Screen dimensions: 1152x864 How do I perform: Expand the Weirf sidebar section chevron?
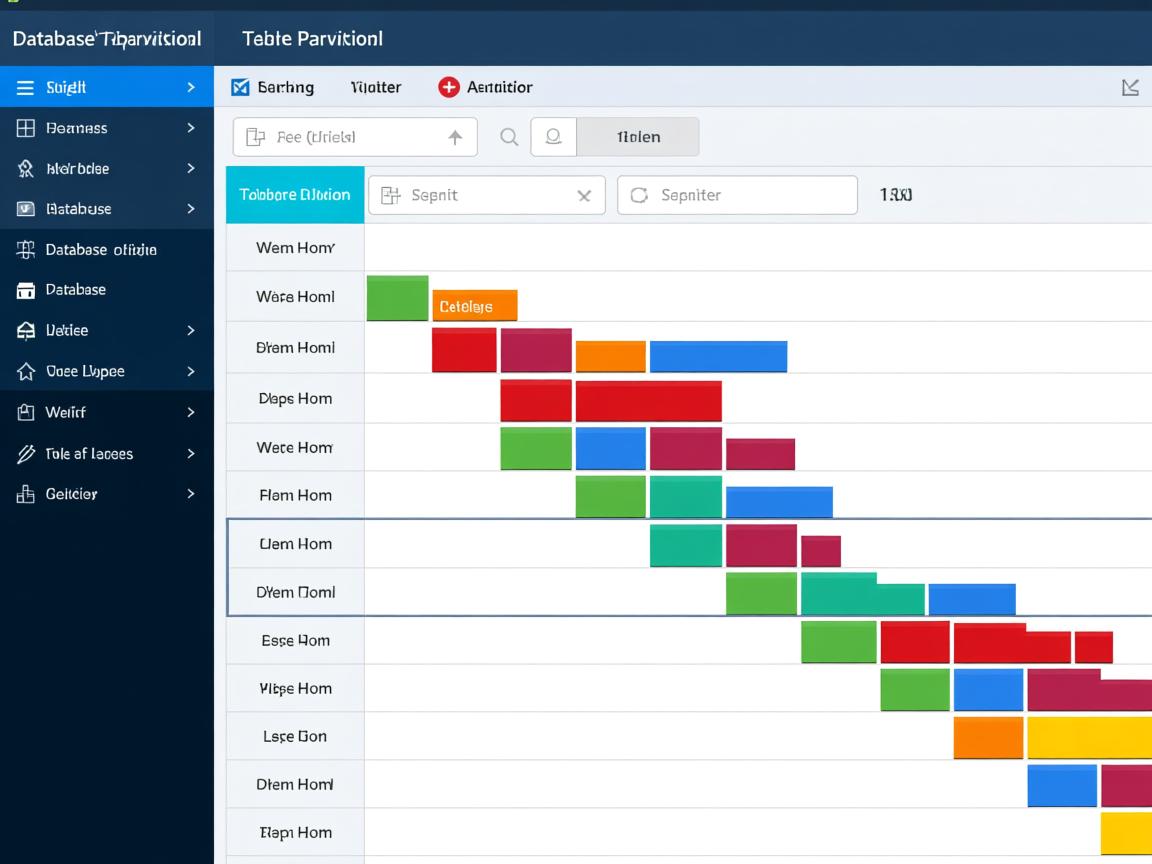190,412
